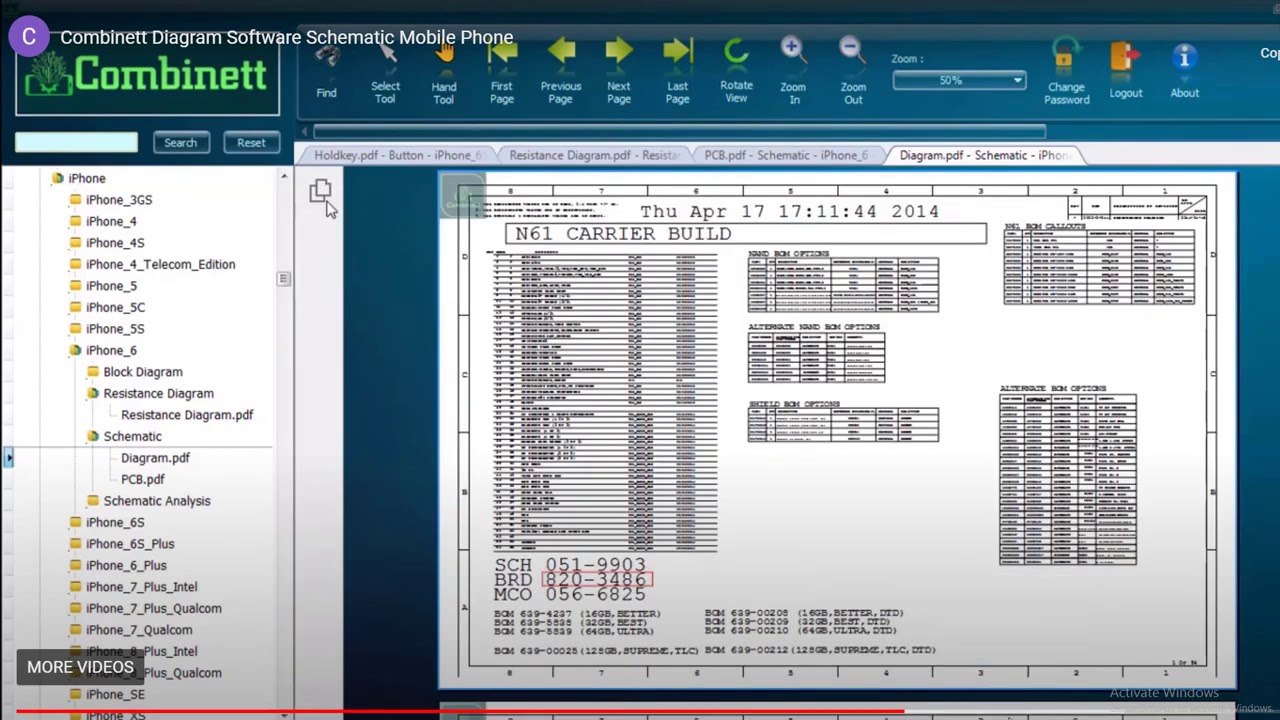Rotate the view
1280x720 pixels.
click(736, 72)
